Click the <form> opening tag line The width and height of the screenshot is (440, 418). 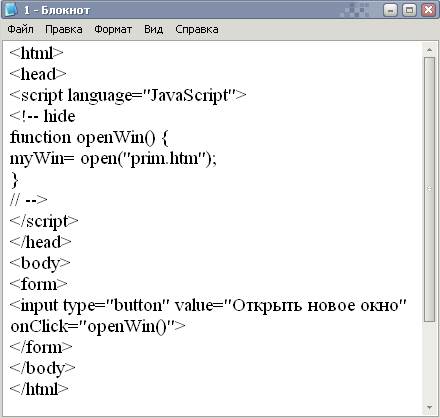click(38, 284)
